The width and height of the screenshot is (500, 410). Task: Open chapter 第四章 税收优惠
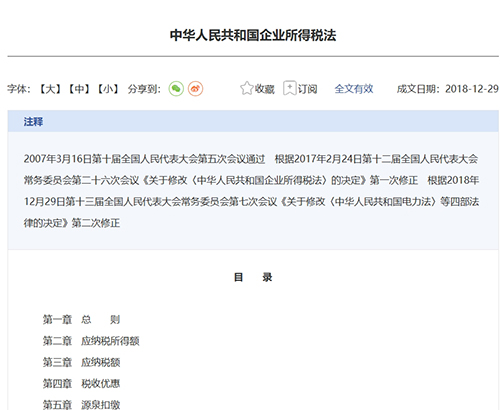81,384
